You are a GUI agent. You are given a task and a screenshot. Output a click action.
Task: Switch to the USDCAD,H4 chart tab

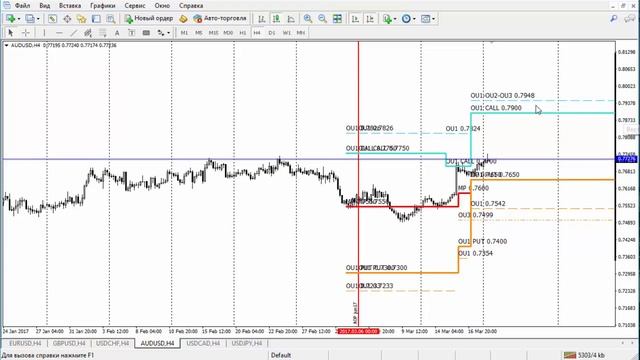(203, 343)
